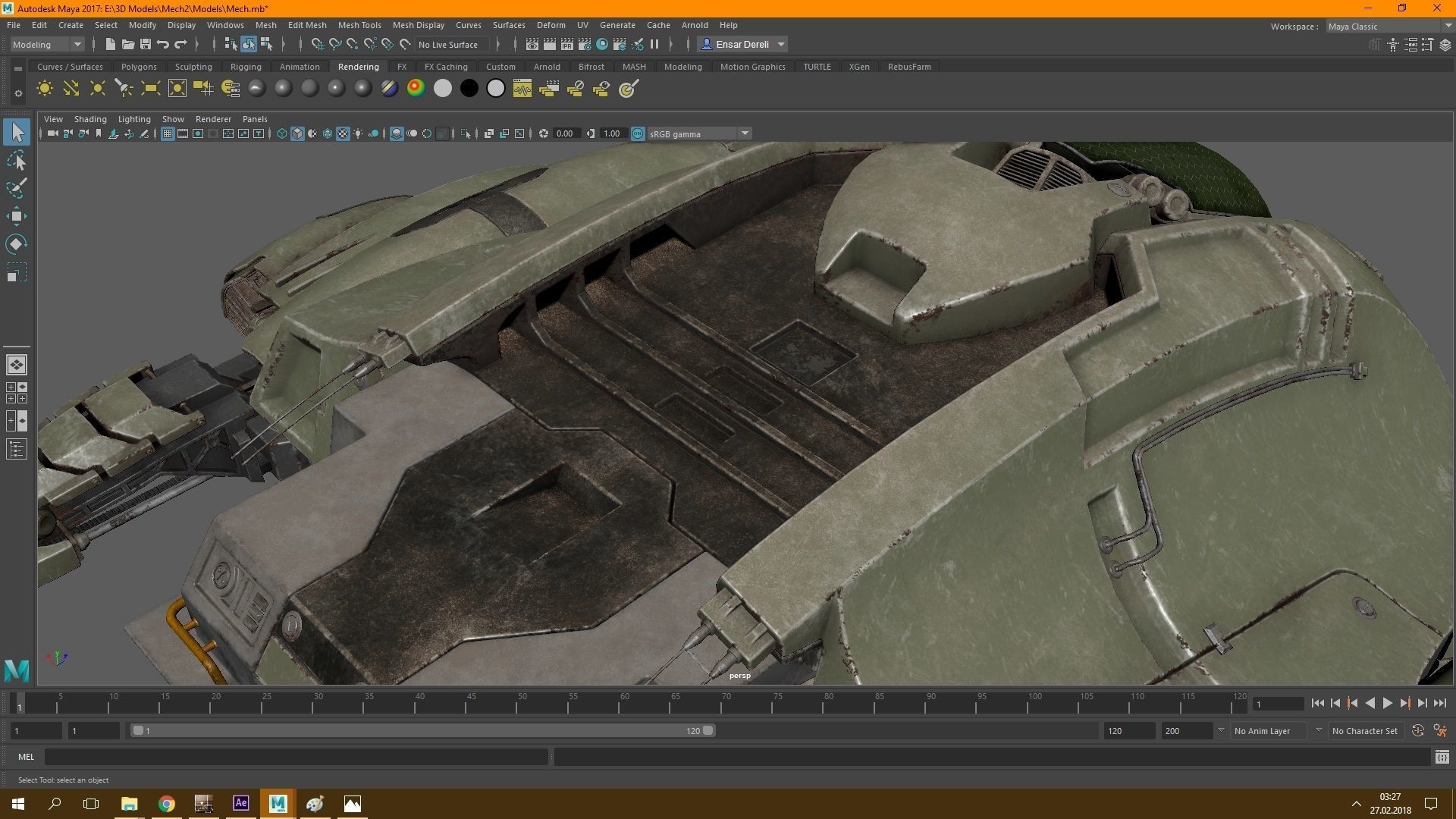The width and height of the screenshot is (1456, 819).
Task: Toggle the viewport grid display
Action: point(168,134)
